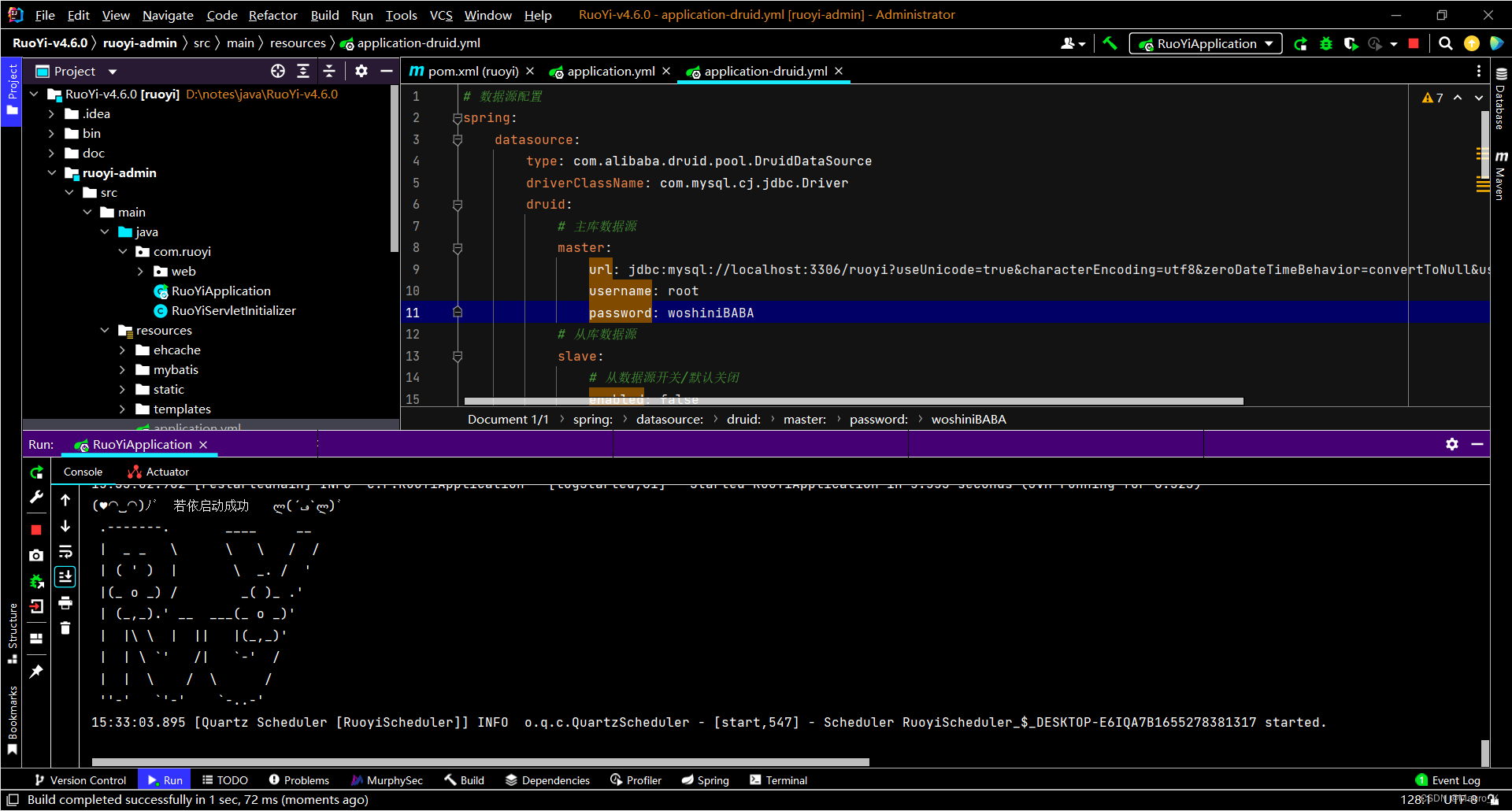The image size is (1512, 811).
Task: Open the Spring tool window
Action: 706,780
